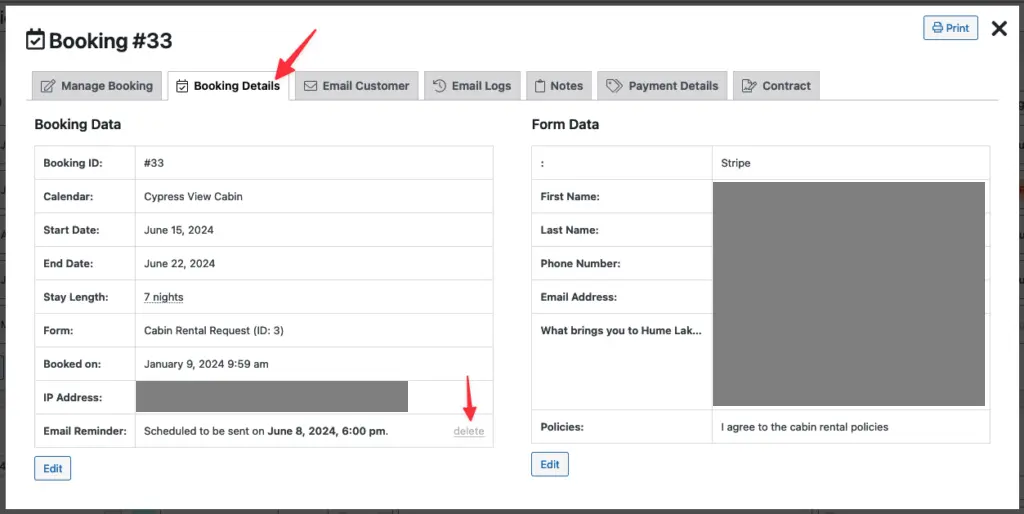This screenshot has height=514, width=1024.
Task: Click the Contract signature icon
Action: coord(749,86)
